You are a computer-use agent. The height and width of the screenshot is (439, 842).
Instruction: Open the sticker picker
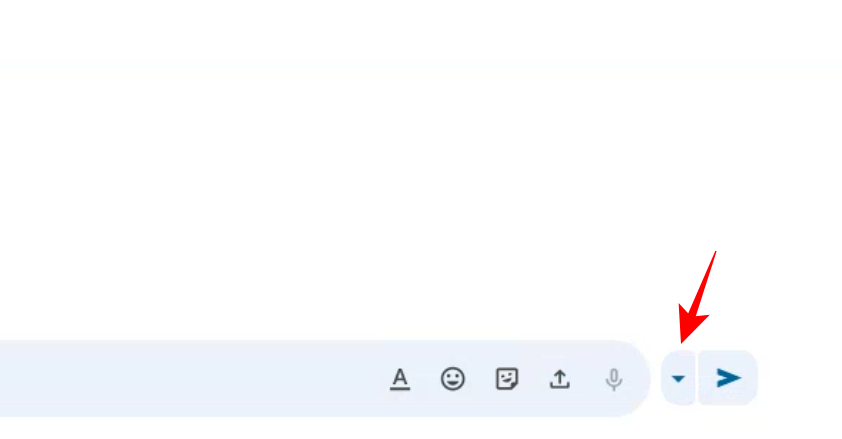pyautogui.click(x=507, y=379)
